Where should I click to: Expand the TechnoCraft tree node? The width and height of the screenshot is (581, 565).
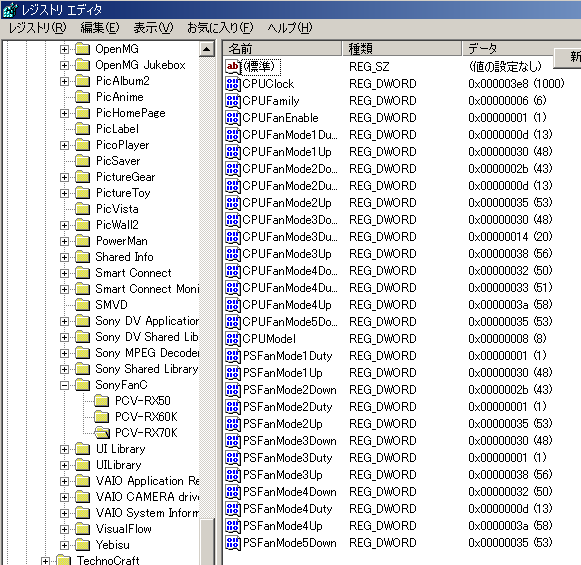coord(45,561)
